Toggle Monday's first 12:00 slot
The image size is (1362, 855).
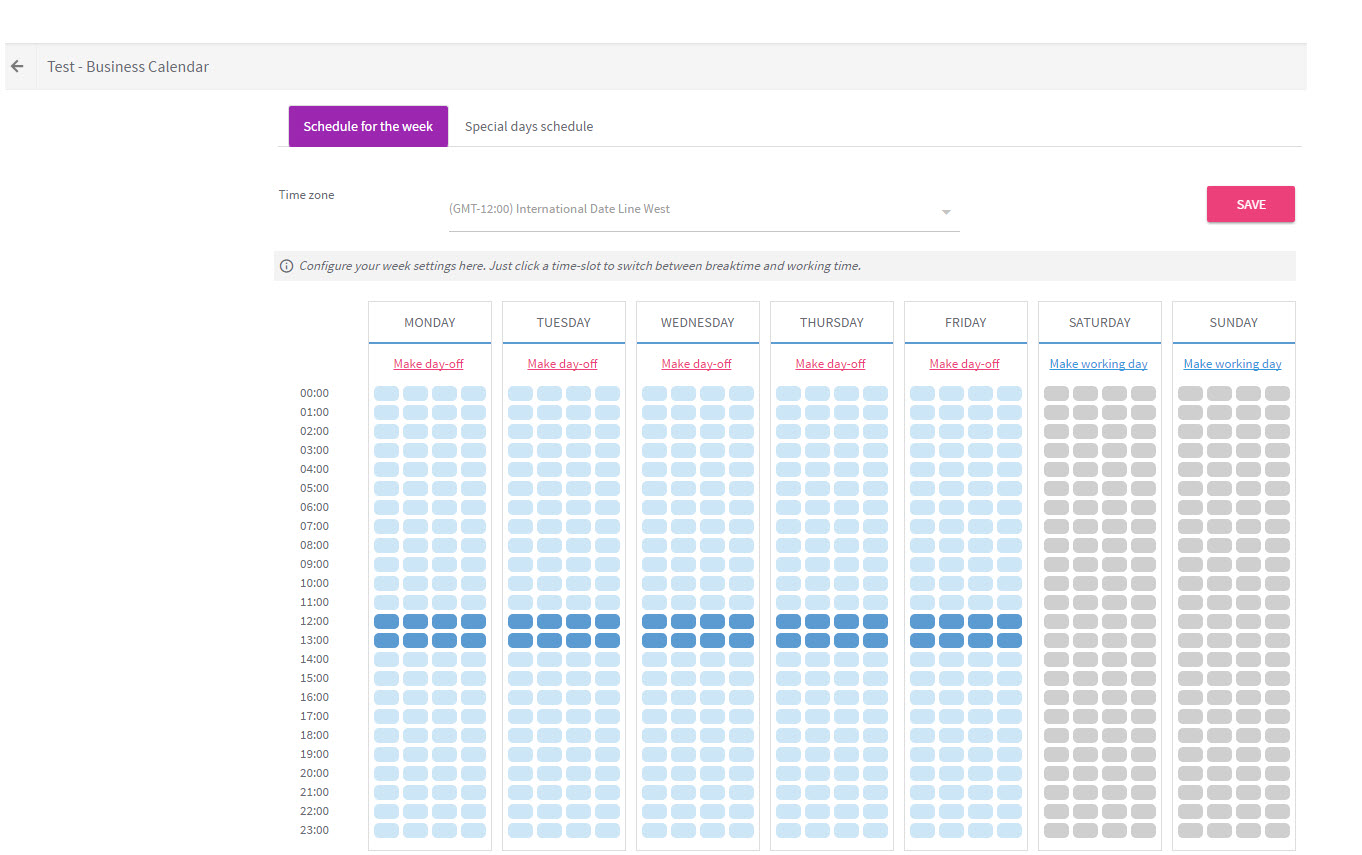386,622
